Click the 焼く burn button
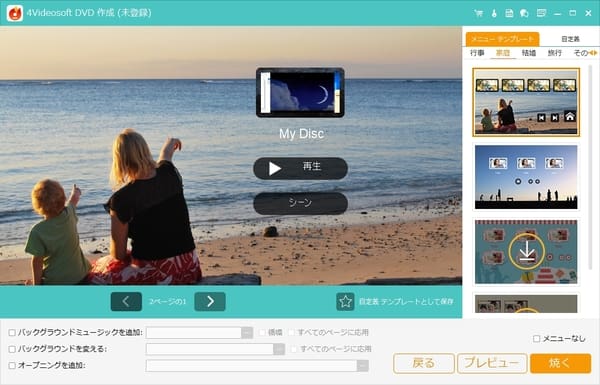Image resolution: width=600 pixels, height=385 pixels. coord(561,363)
